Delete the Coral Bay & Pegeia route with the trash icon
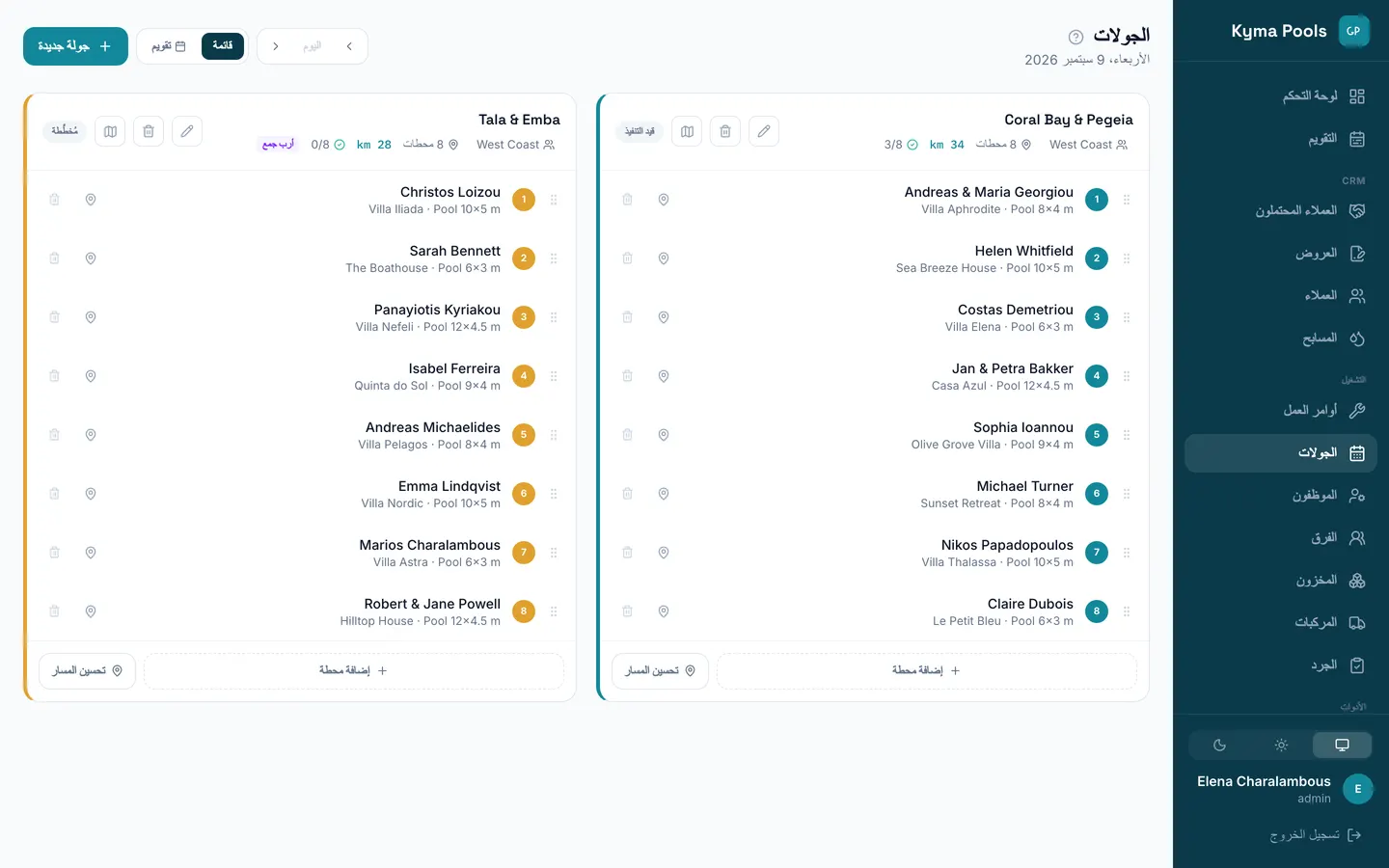This screenshot has width=1389, height=868. (x=725, y=131)
